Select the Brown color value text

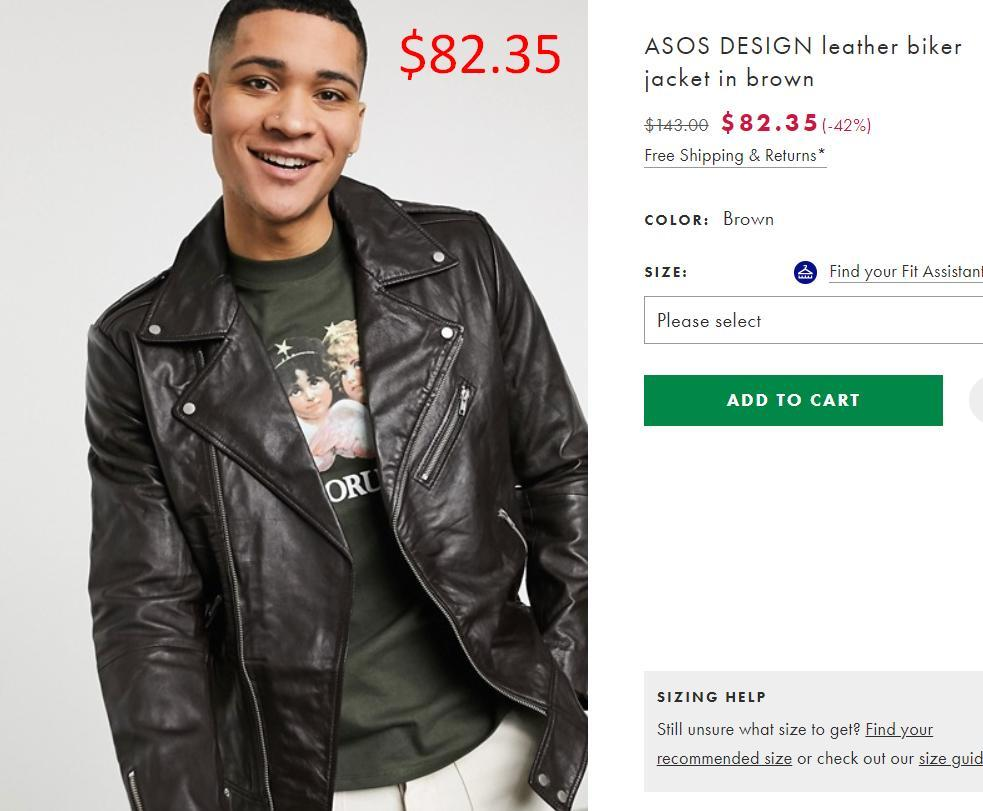(748, 219)
